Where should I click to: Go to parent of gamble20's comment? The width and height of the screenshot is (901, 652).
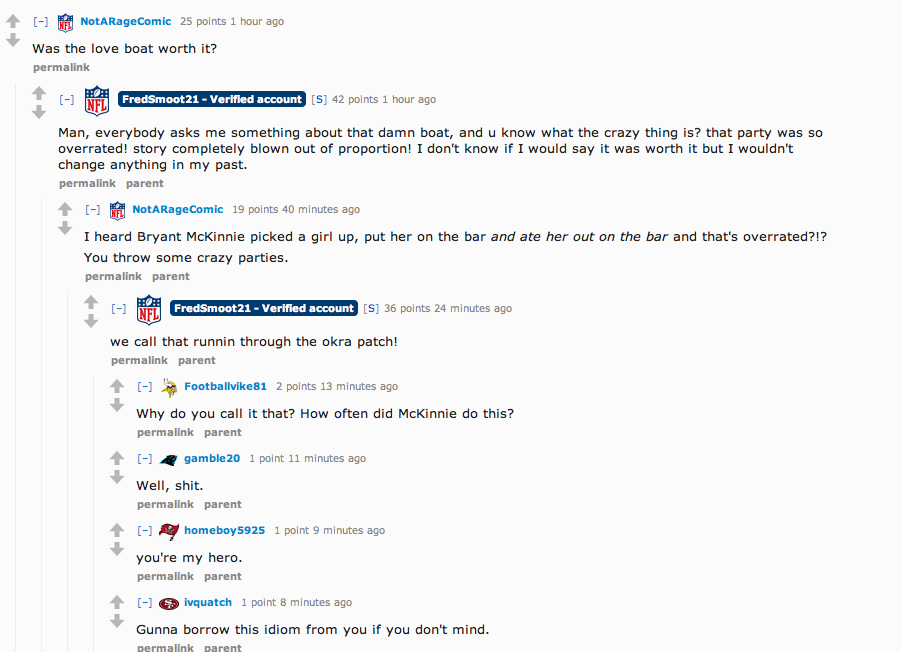(223, 504)
